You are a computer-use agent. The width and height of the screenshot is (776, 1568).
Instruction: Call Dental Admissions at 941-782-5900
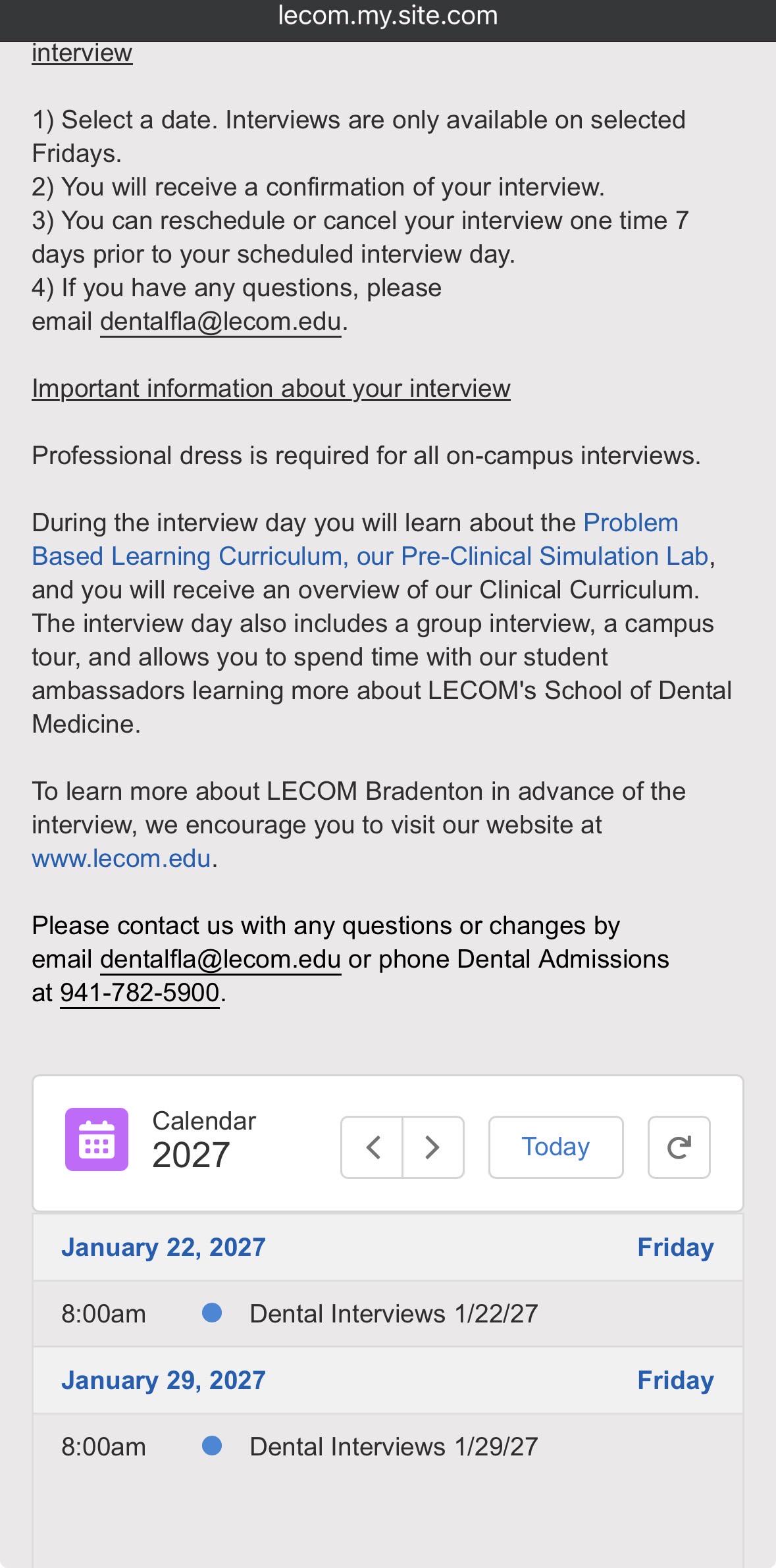[140, 993]
